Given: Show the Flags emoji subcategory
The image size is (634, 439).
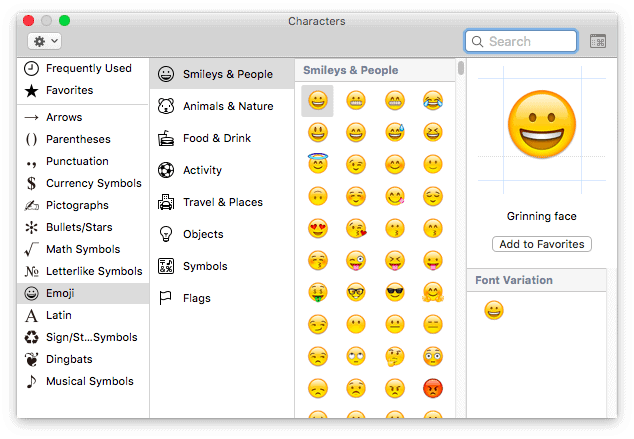Looking at the screenshot, I should pos(196,298).
